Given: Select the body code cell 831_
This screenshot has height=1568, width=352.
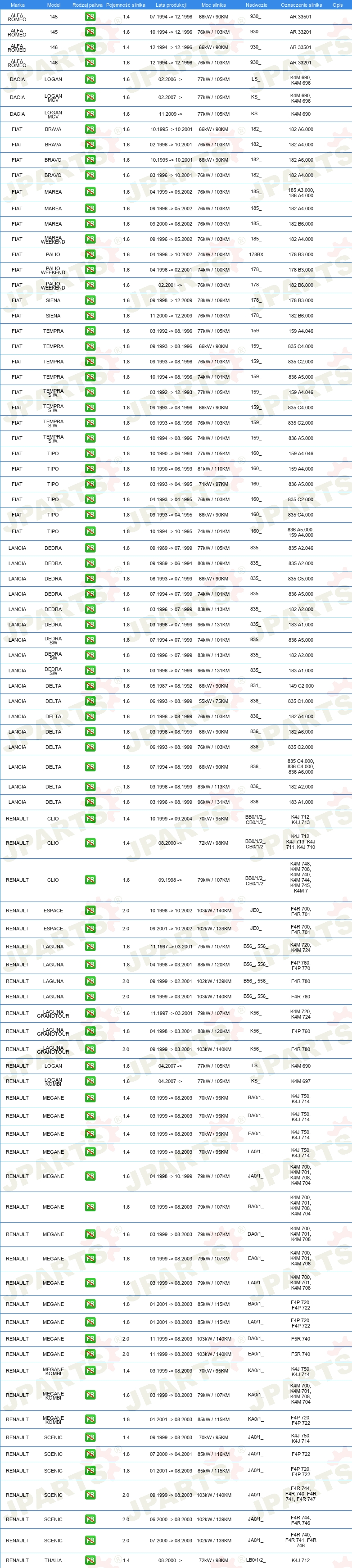Looking at the screenshot, I should click(x=255, y=685).
